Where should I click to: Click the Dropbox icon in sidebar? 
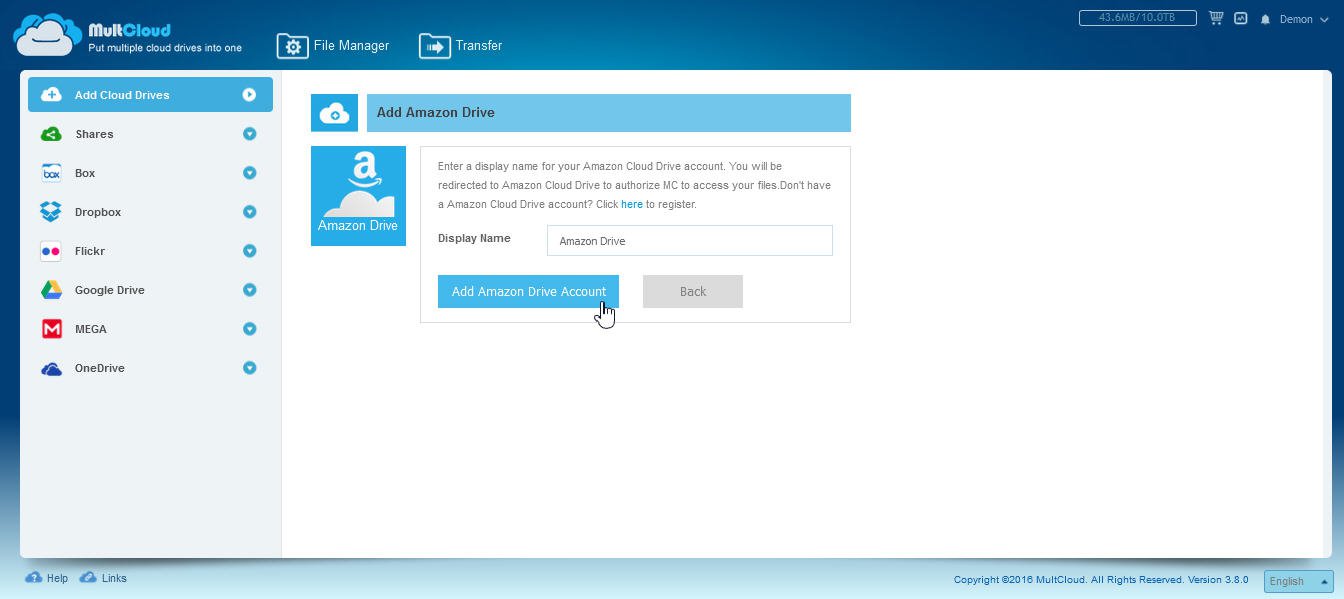pos(51,212)
